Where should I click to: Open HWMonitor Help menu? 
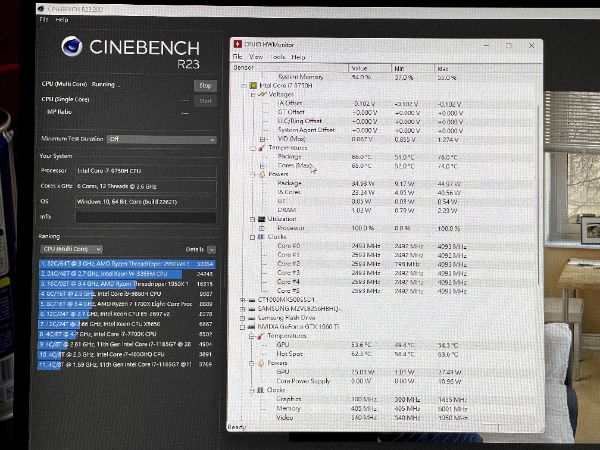298,57
